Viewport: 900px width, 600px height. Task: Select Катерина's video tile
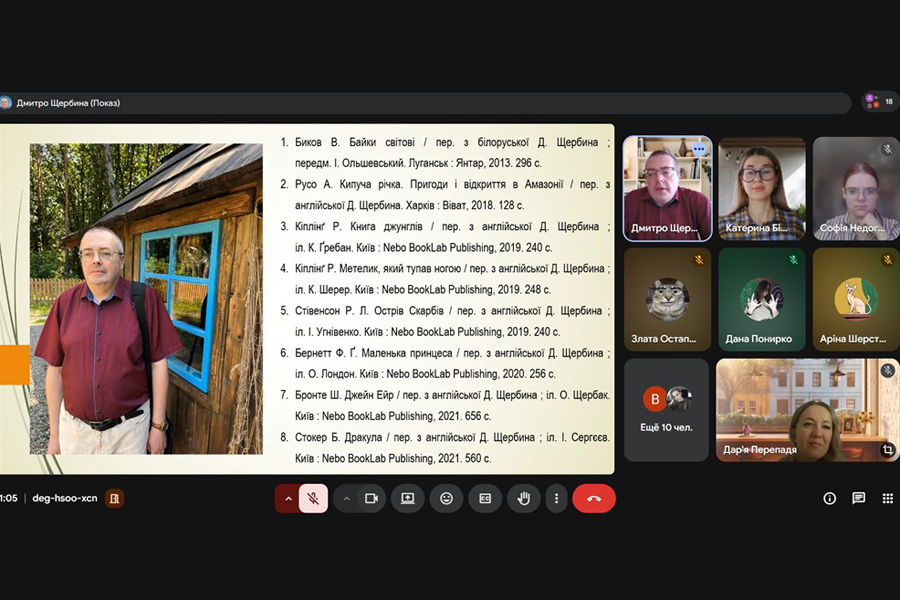761,188
